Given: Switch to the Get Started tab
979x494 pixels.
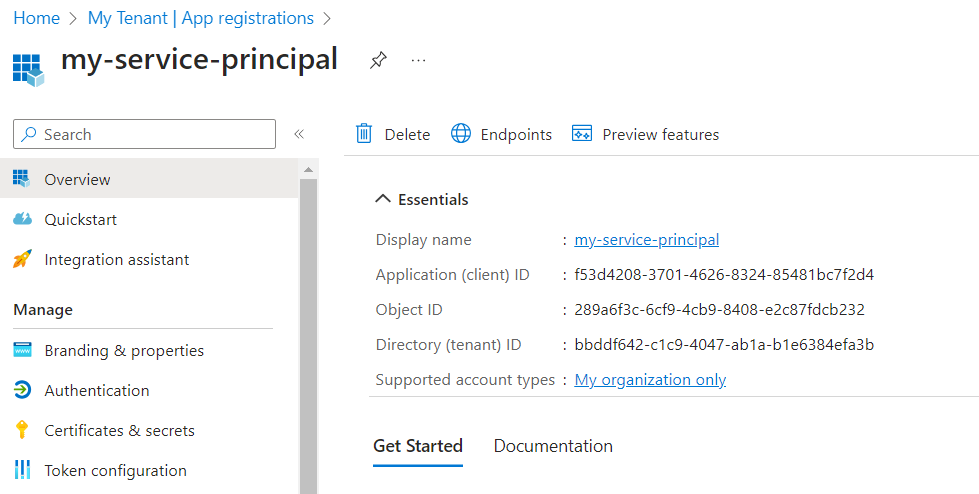Looking at the screenshot, I should pyautogui.click(x=418, y=446).
